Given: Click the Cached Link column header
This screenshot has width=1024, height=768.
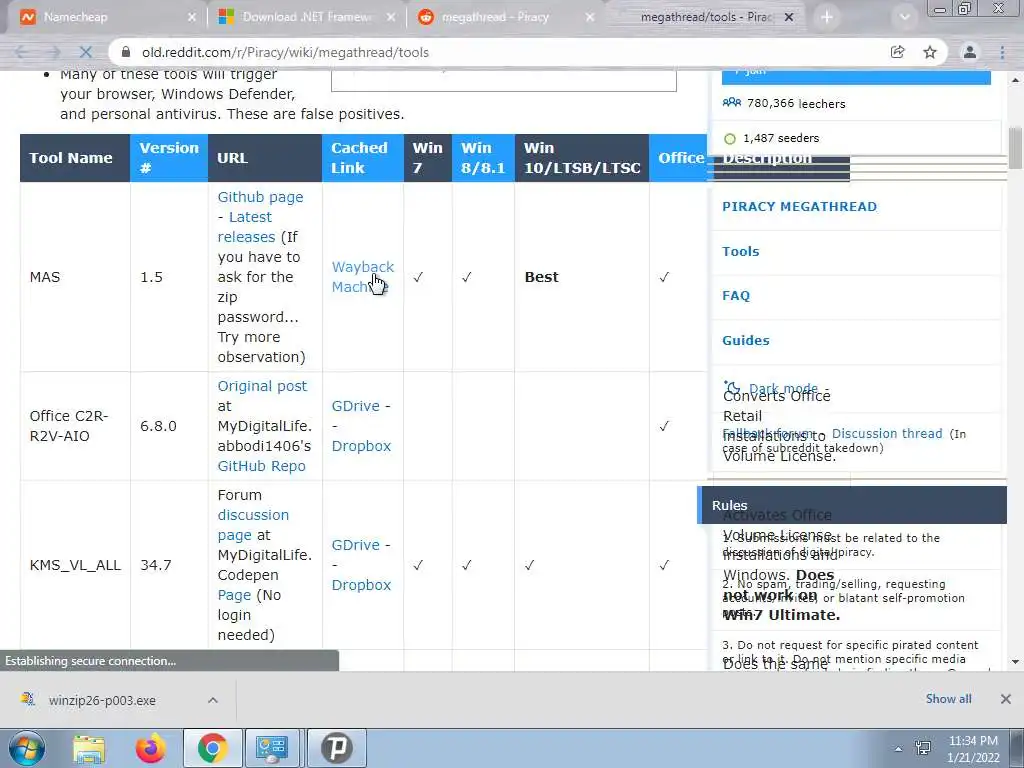Looking at the screenshot, I should click(x=362, y=158).
